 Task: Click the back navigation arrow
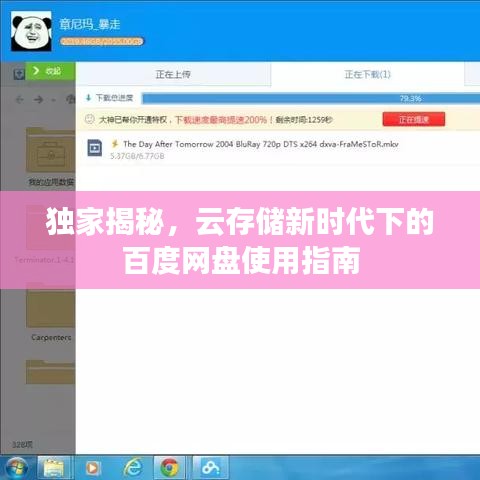click(x=20, y=99)
